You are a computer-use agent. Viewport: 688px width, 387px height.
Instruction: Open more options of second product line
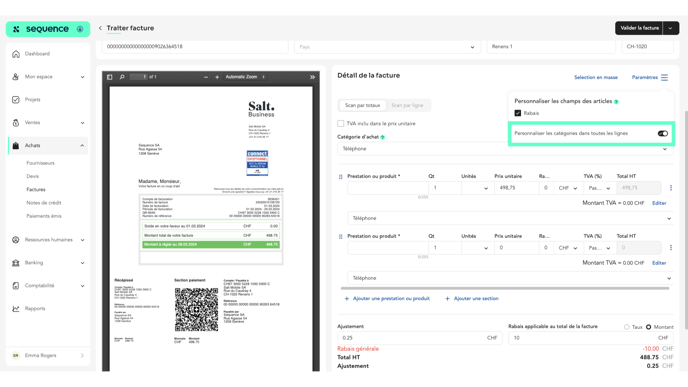[x=671, y=248]
